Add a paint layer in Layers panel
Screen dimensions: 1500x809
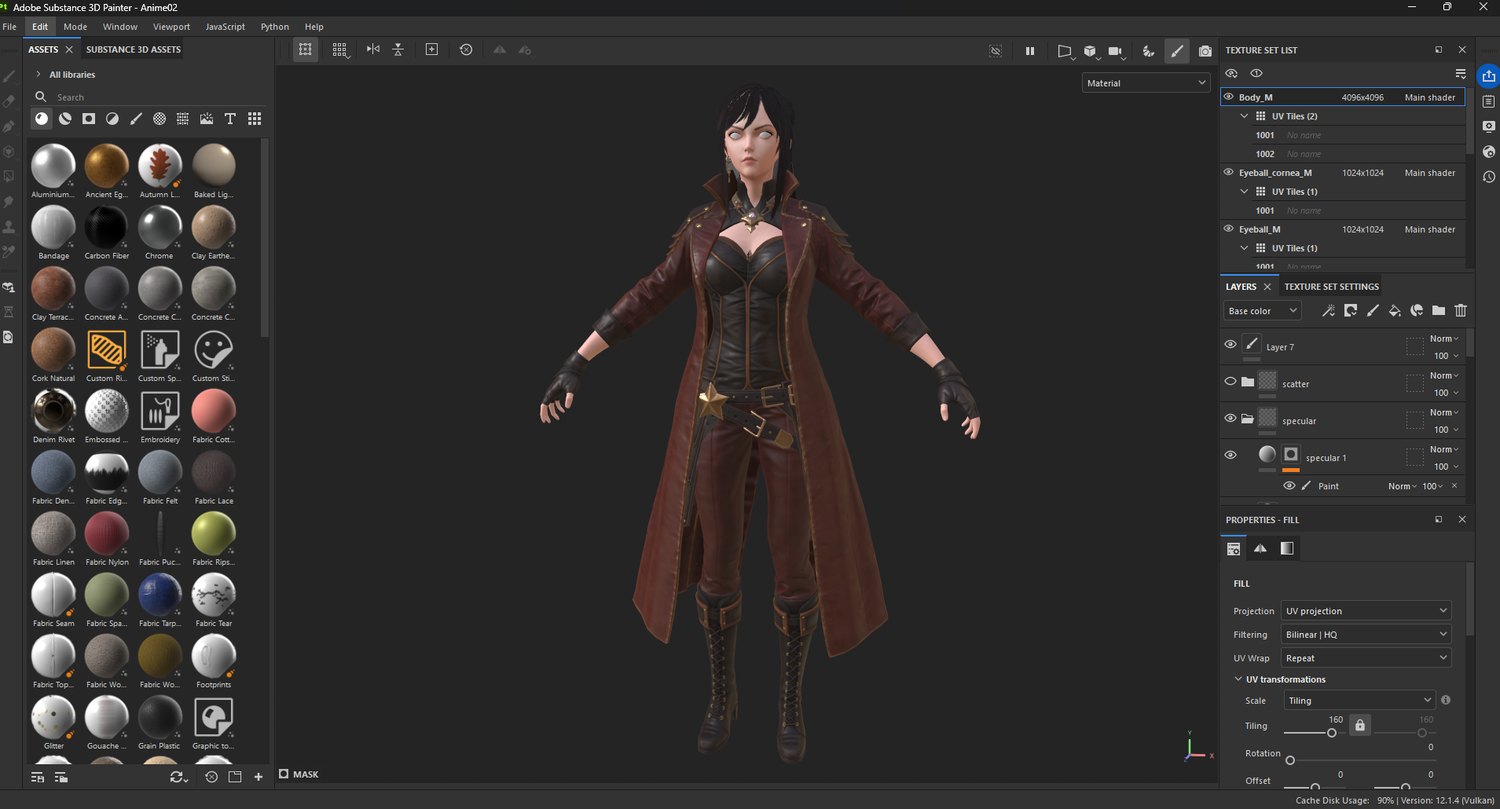tap(1372, 311)
